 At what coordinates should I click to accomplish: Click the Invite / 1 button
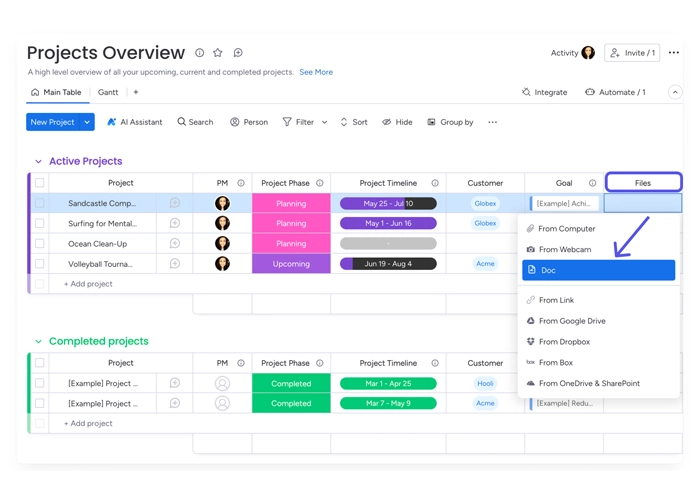(632, 53)
